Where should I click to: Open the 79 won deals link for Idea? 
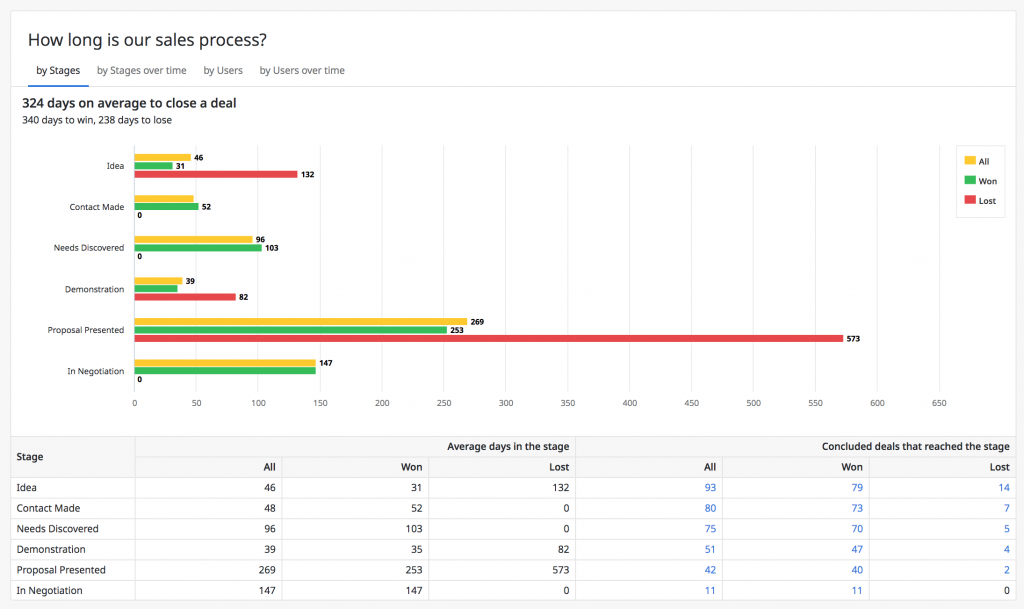coord(857,488)
